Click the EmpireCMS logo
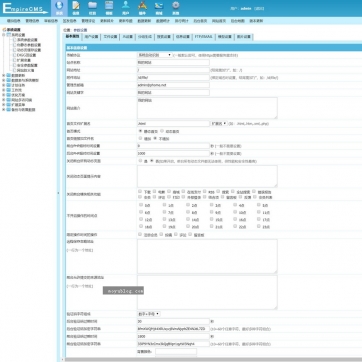This screenshot has width=362, height=362. pyautogui.click(x=25, y=8)
